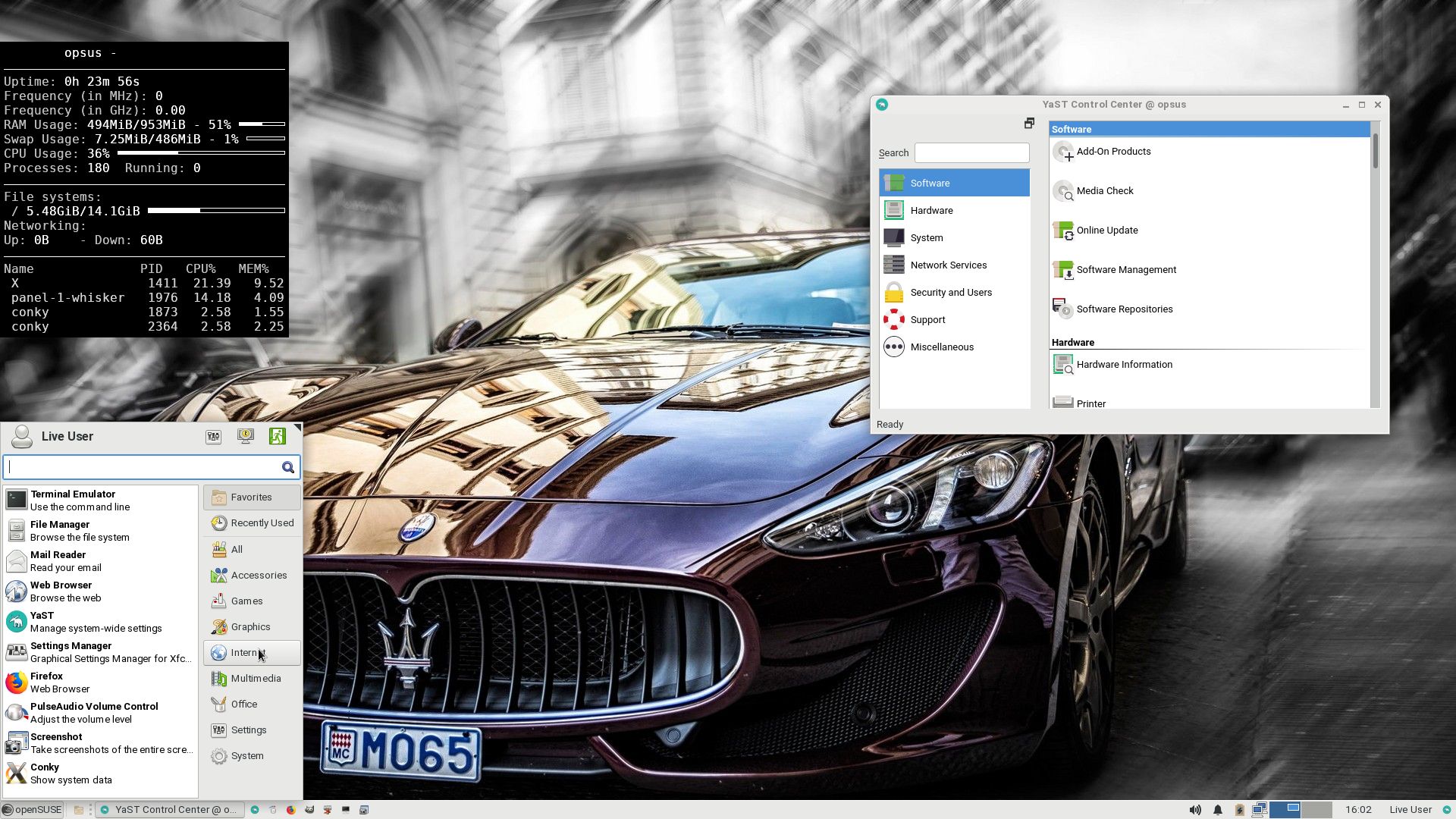Click the YaST Search input field
Viewport: 1456px width, 819px height.
pyautogui.click(x=971, y=152)
